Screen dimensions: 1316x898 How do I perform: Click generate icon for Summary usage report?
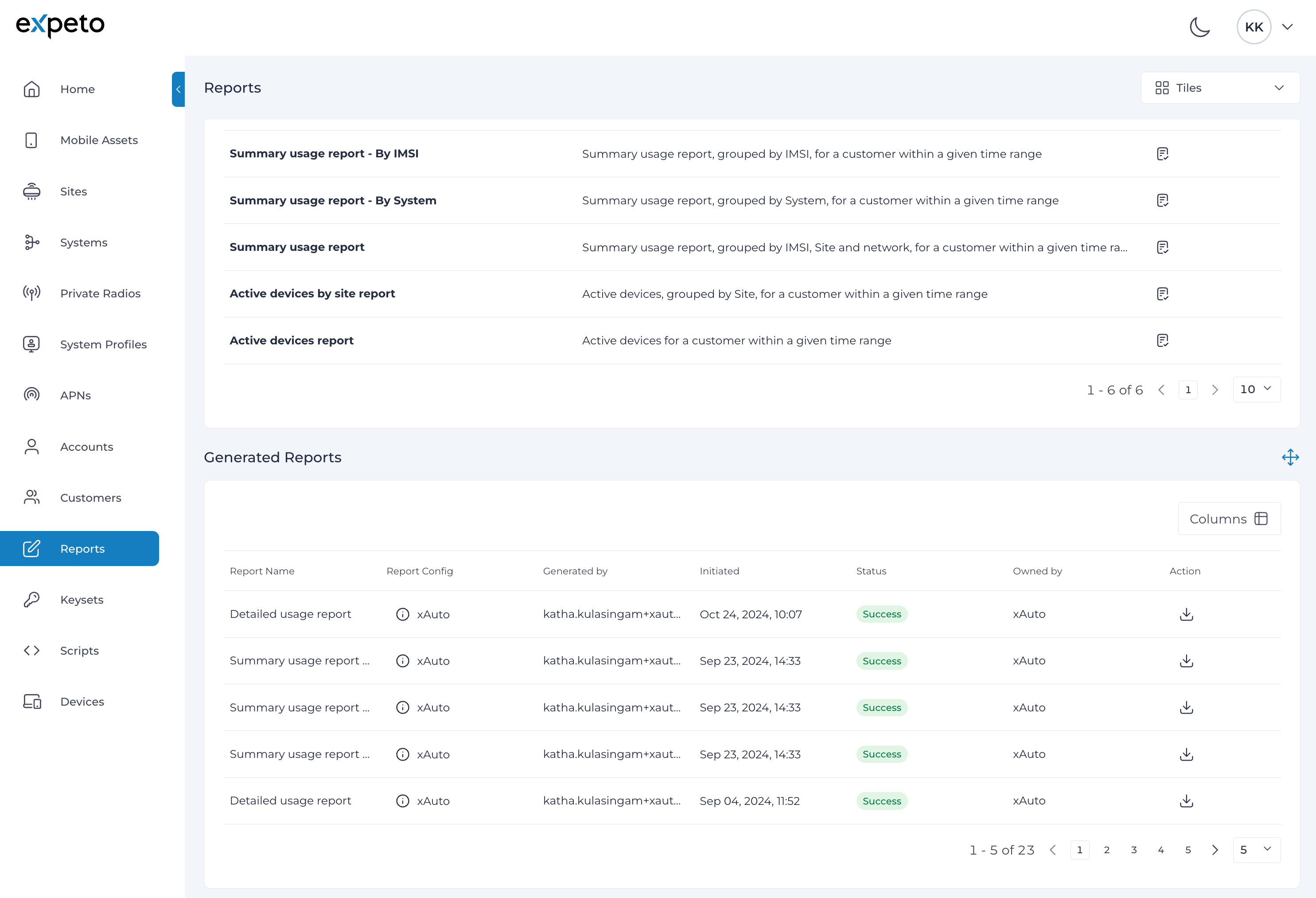[1162, 247]
